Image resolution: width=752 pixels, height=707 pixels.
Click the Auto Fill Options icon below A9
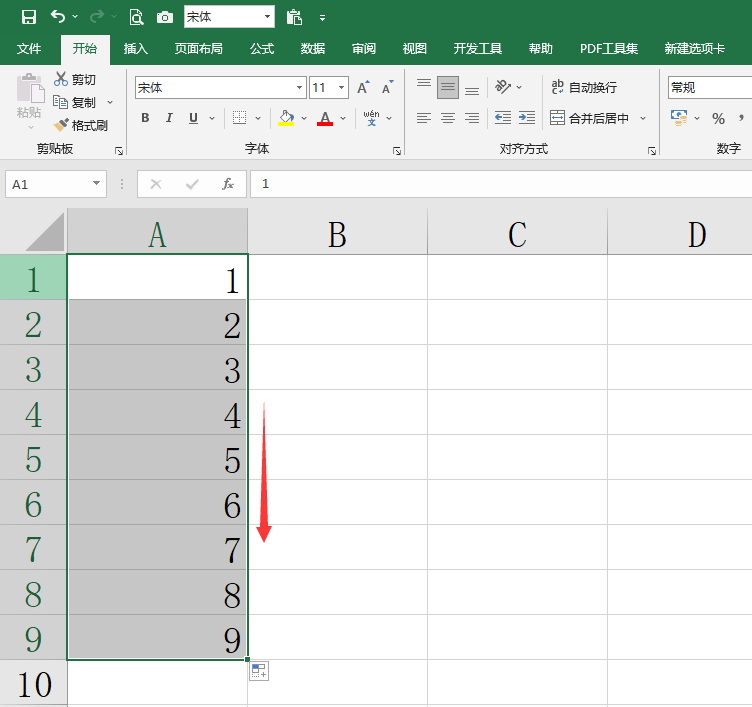pyautogui.click(x=259, y=671)
